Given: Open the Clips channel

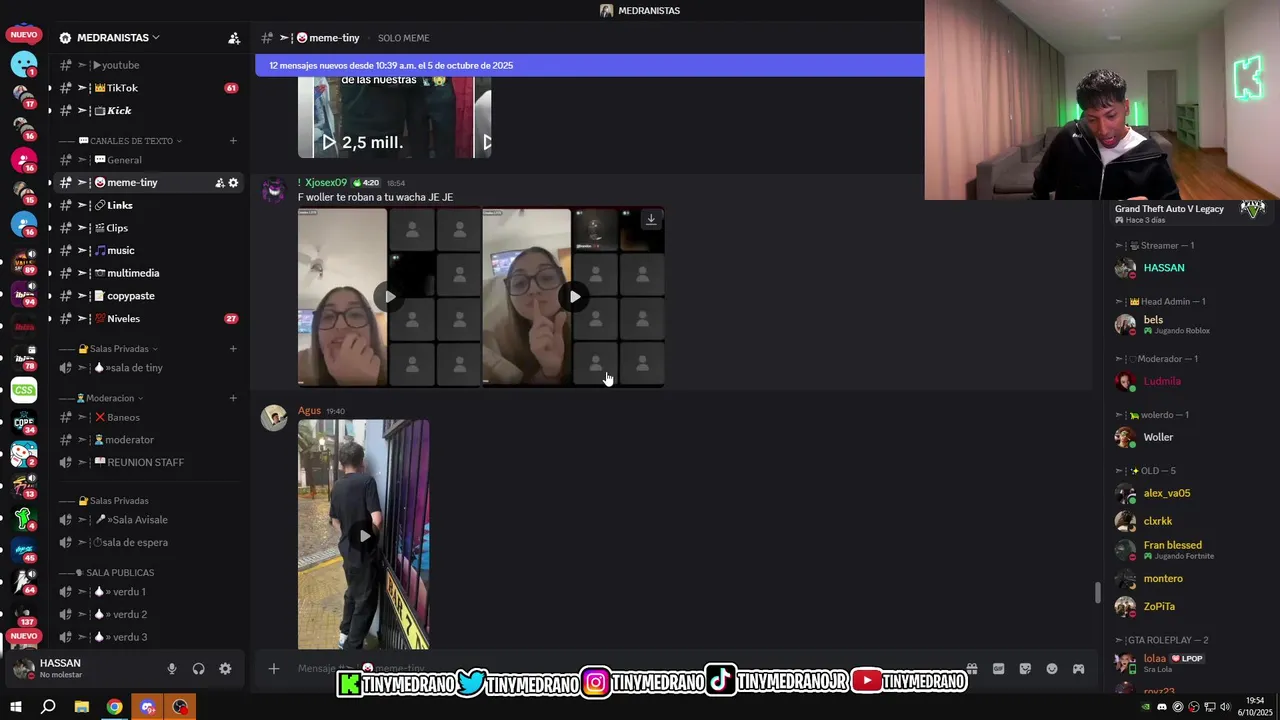Looking at the screenshot, I should tap(147, 228).
